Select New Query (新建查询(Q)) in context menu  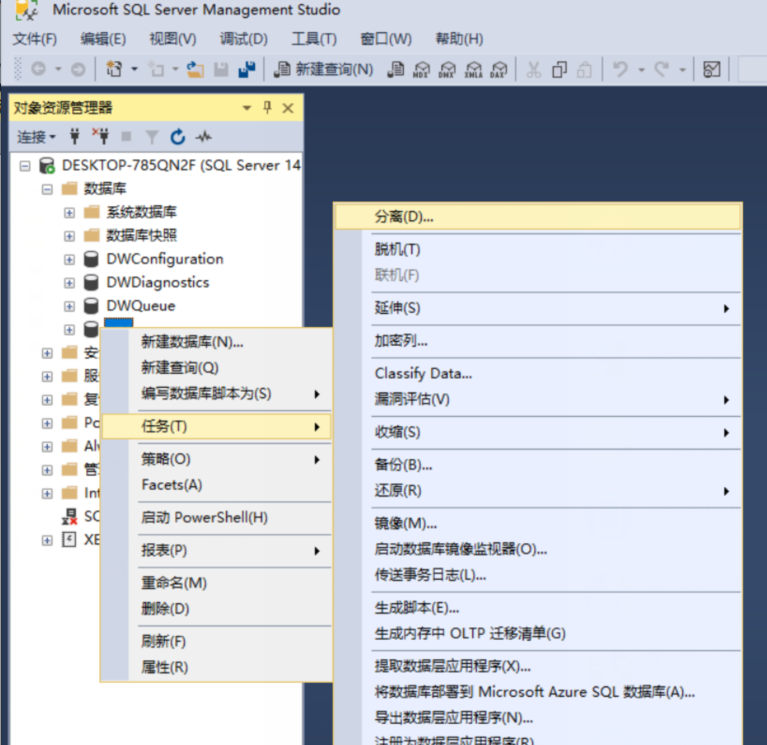pos(216,368)
